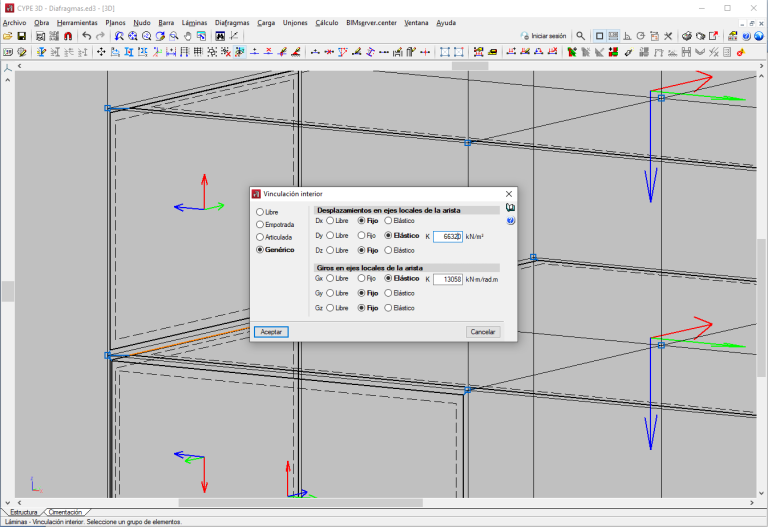Click the open folder icon
768x527 pixels.
pyautogui.click(x=8, y=36)
